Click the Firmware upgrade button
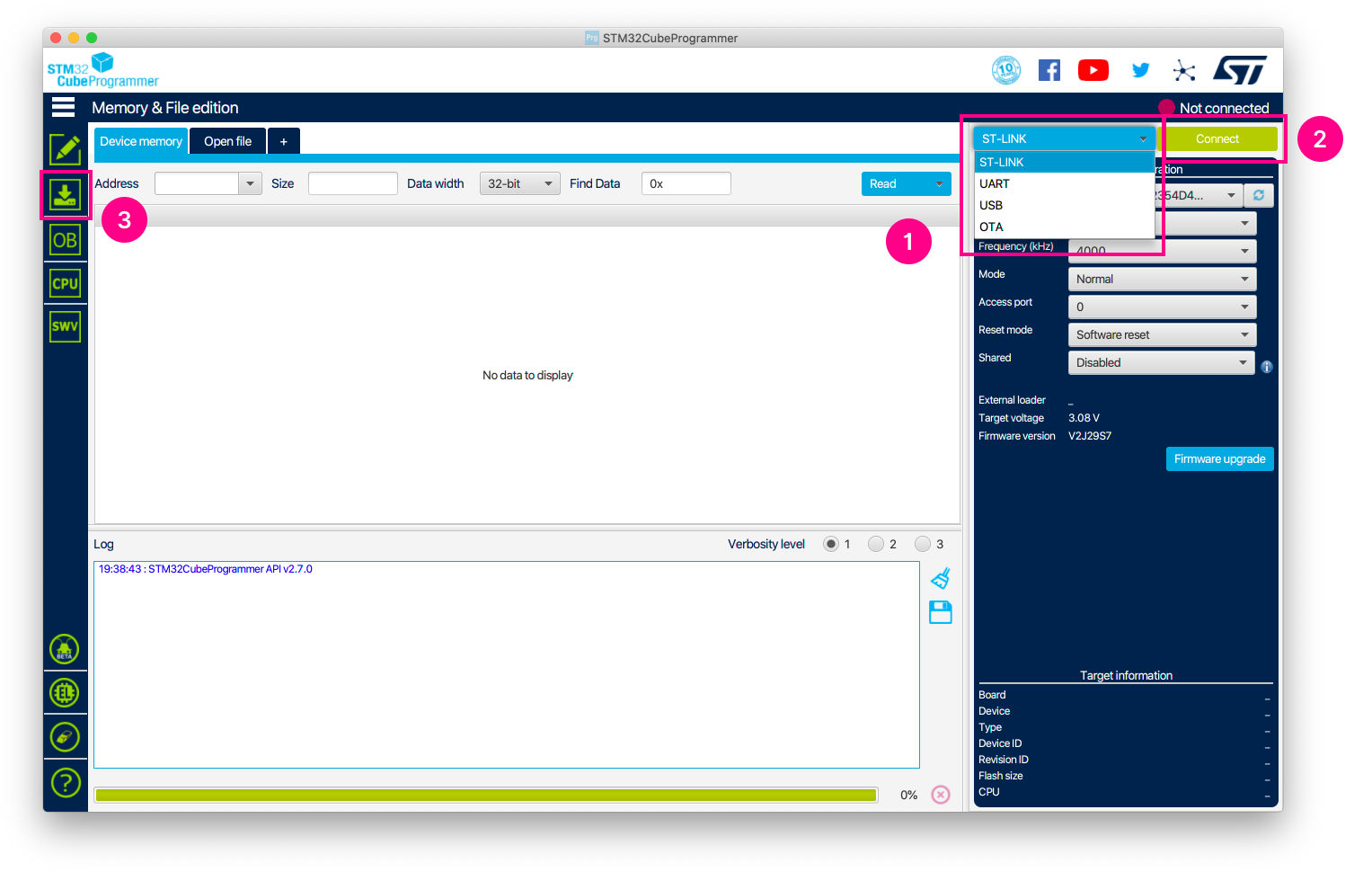Image resolution: width=1372 pixels, height=872 pixels. [1219, 458]
